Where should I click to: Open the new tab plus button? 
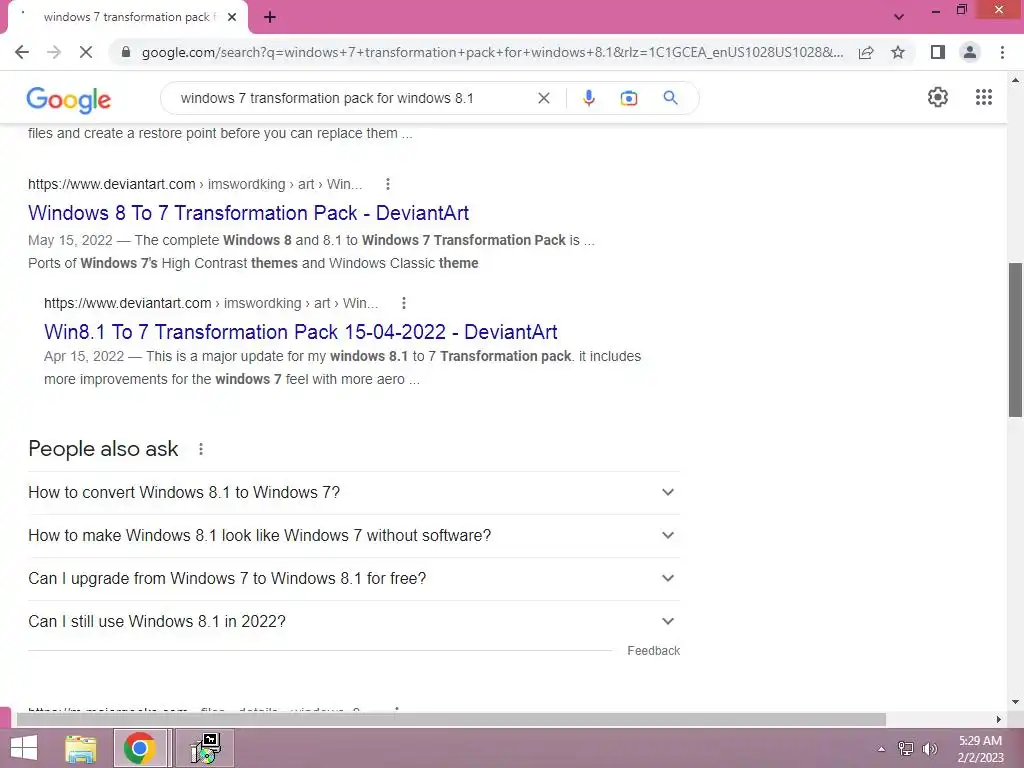(270, 17)
